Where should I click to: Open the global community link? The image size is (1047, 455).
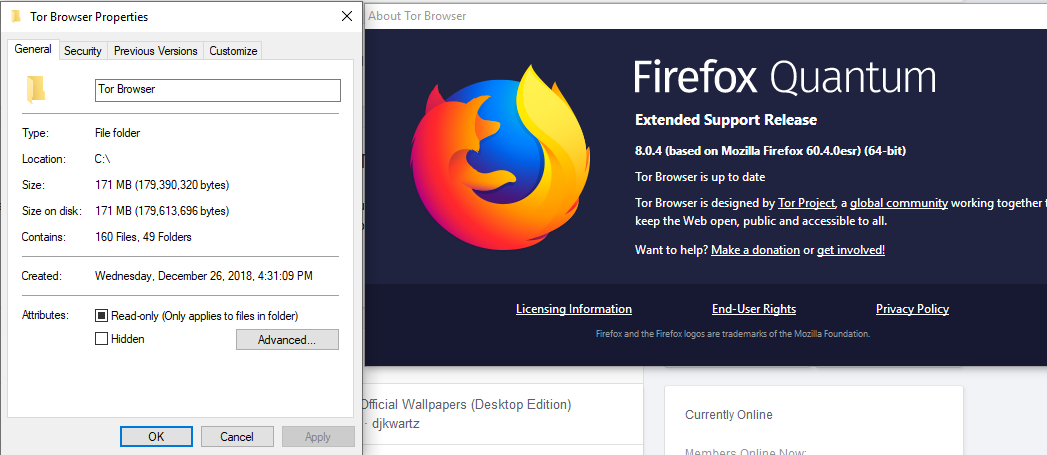point(899,203)
